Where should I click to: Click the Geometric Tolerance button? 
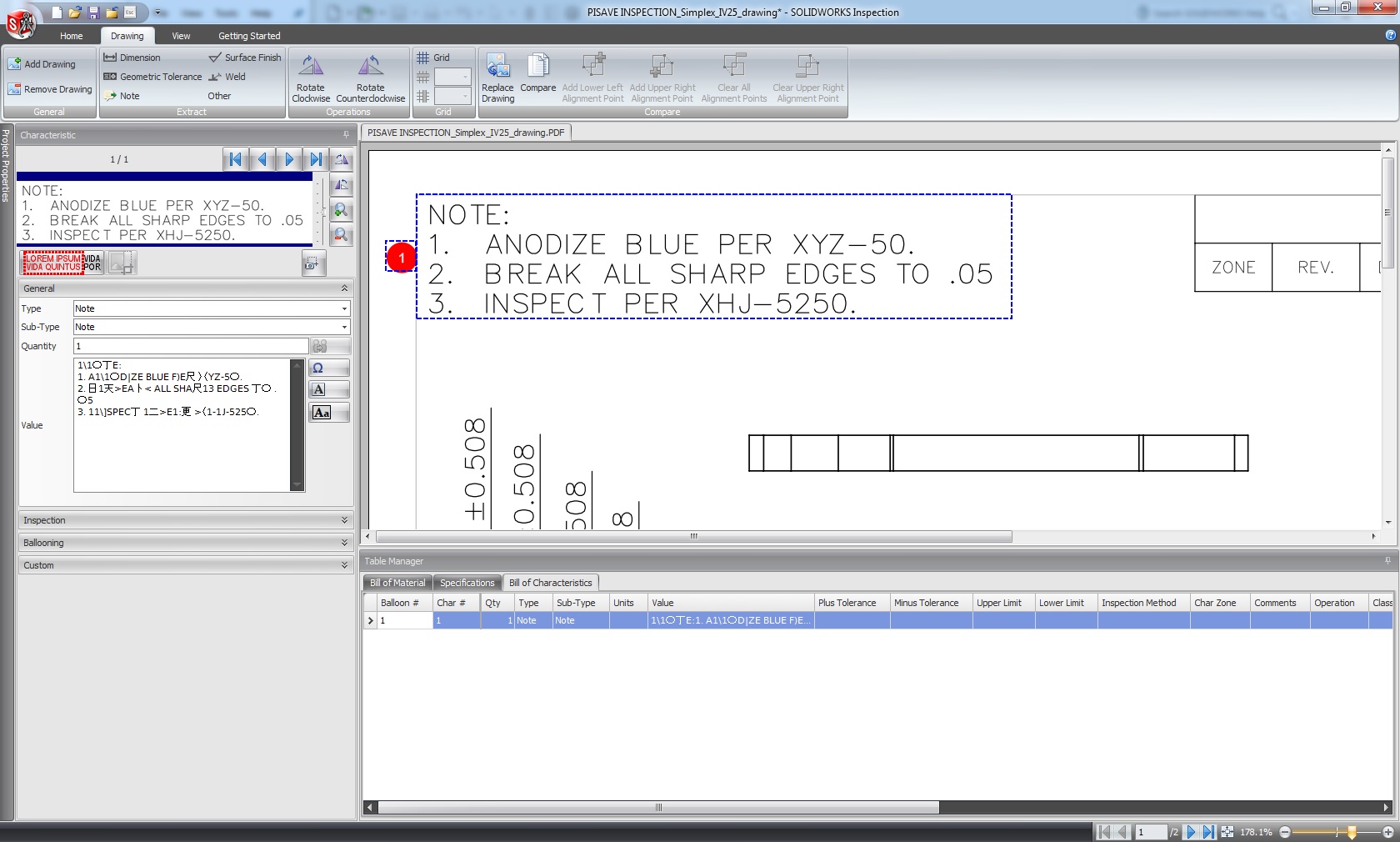[152, 77]
